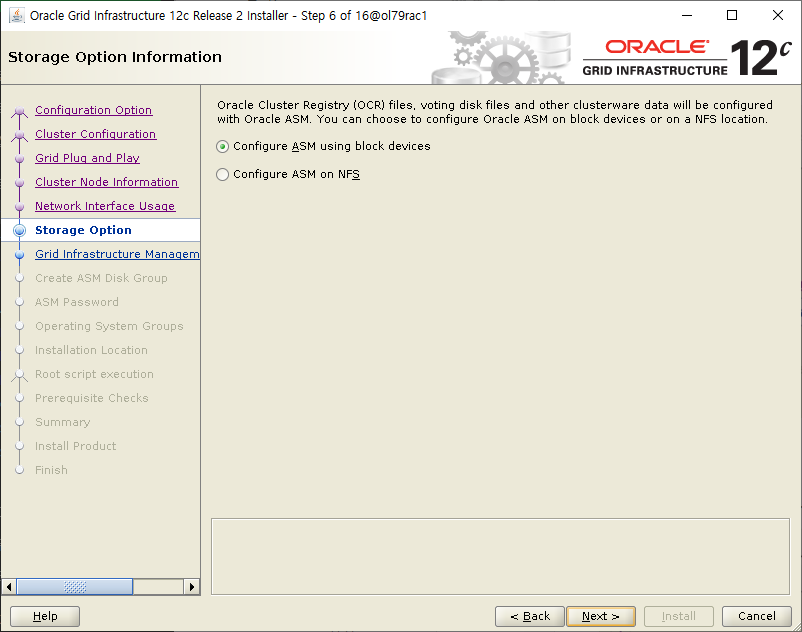
Task: Go to Network Interface Usage step
Action: [105, 206]
